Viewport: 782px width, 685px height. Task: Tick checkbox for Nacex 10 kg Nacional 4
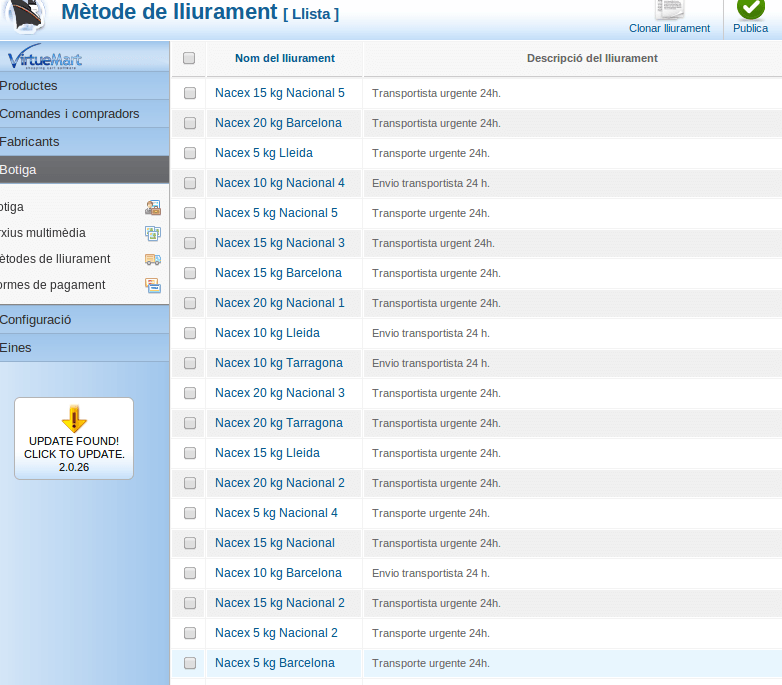pyautogui.click(x=190, y=183)
